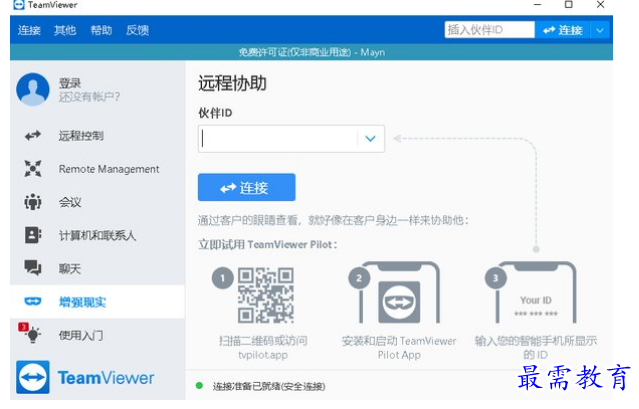The width and height of the screenshot is (639, 409).
Task: Click the tvpilot.app text
Action: pos(263,355)
